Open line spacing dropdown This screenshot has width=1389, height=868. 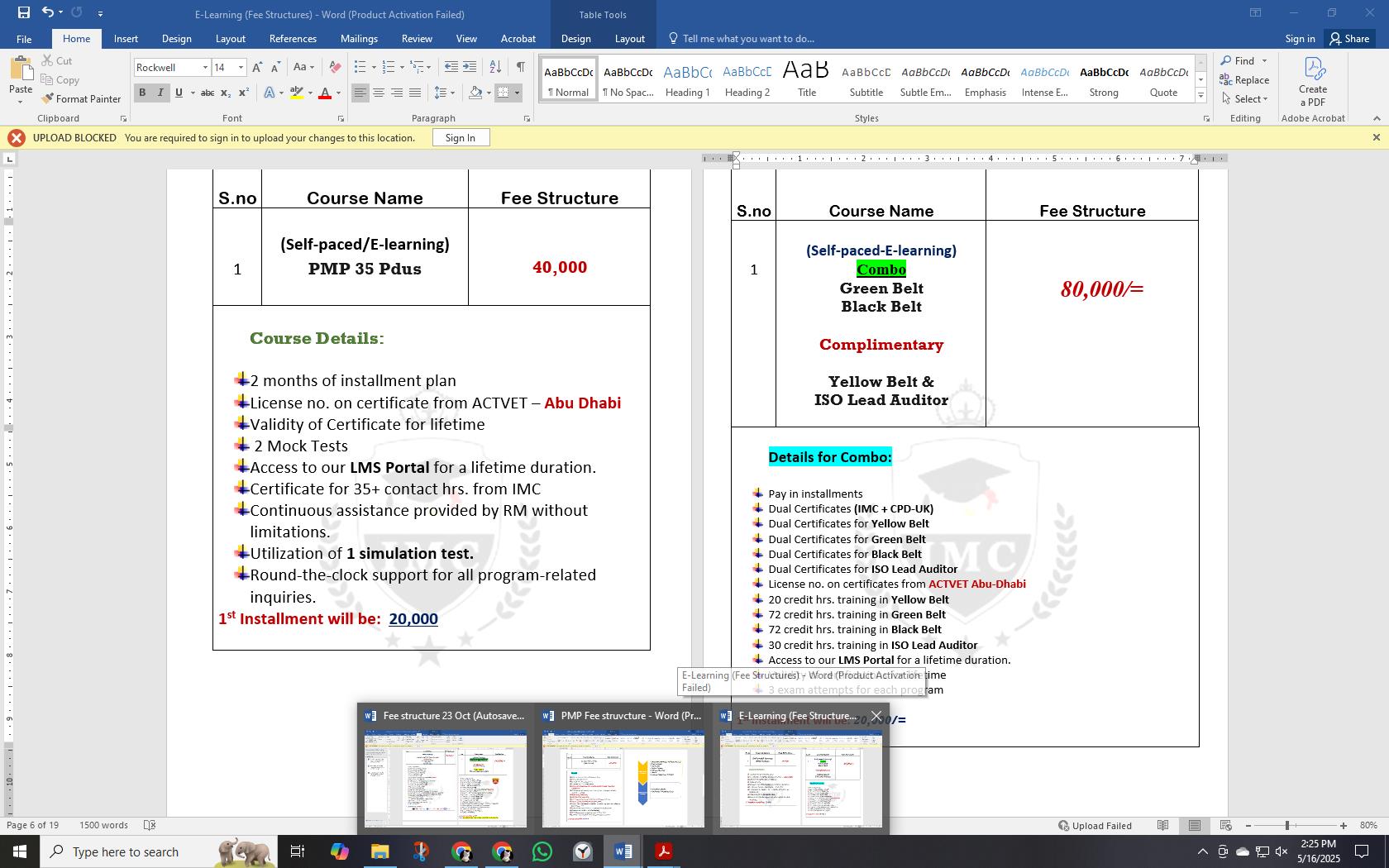click(x=444, y=93)
